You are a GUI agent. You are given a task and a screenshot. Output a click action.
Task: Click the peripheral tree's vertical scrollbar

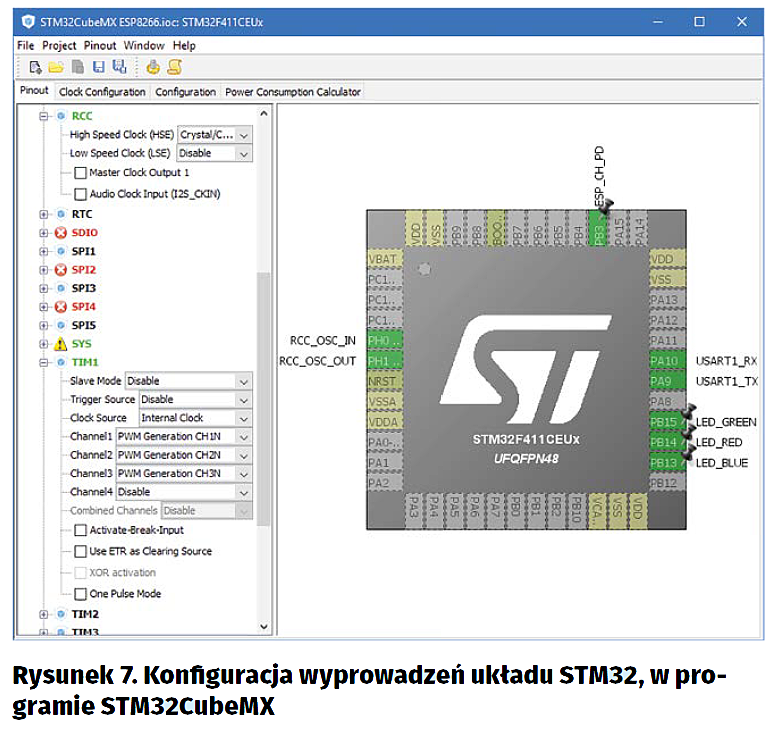[263, 400]
